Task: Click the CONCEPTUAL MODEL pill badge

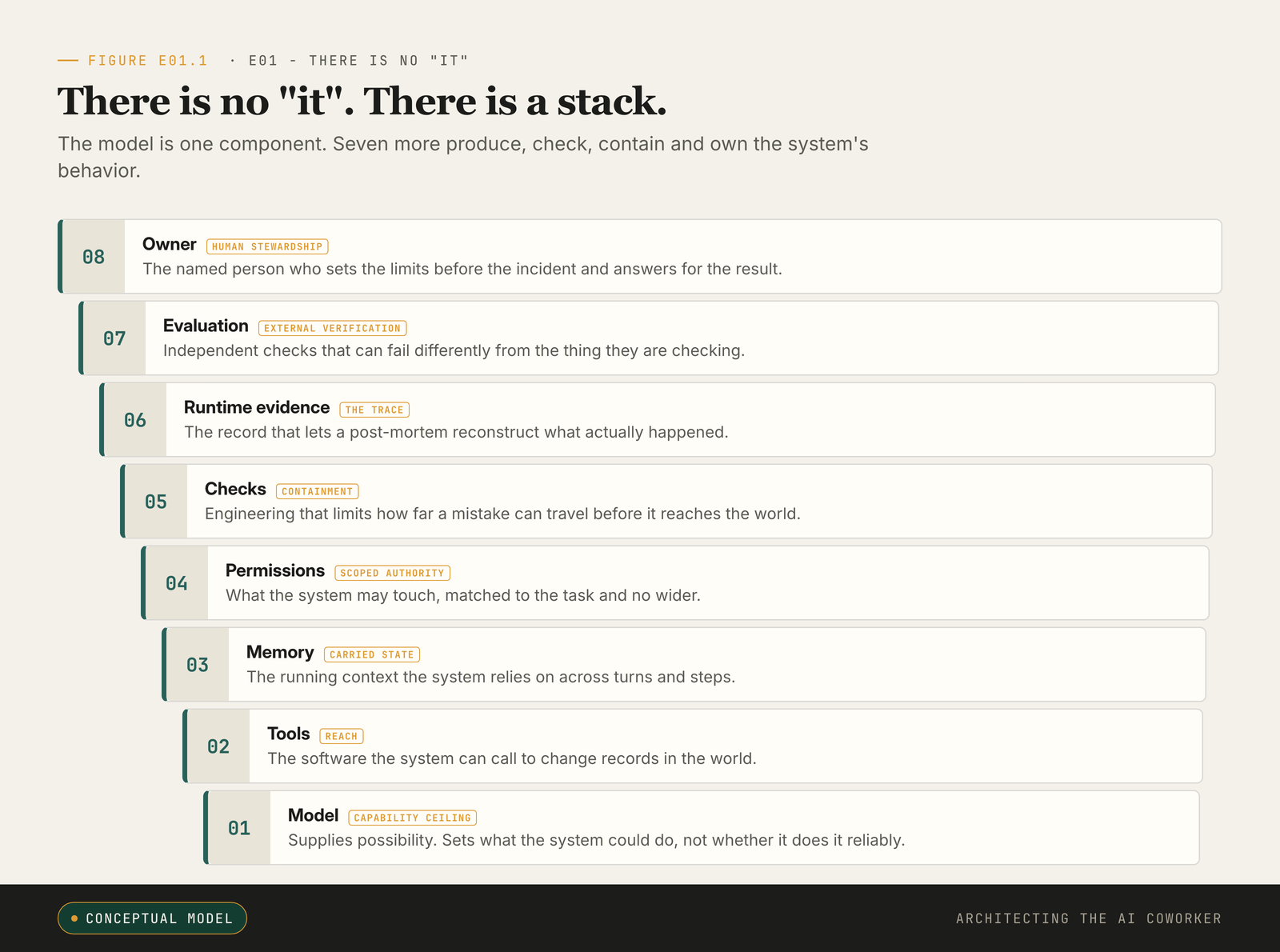Action: pyautogui.click(x=152, y=918)
